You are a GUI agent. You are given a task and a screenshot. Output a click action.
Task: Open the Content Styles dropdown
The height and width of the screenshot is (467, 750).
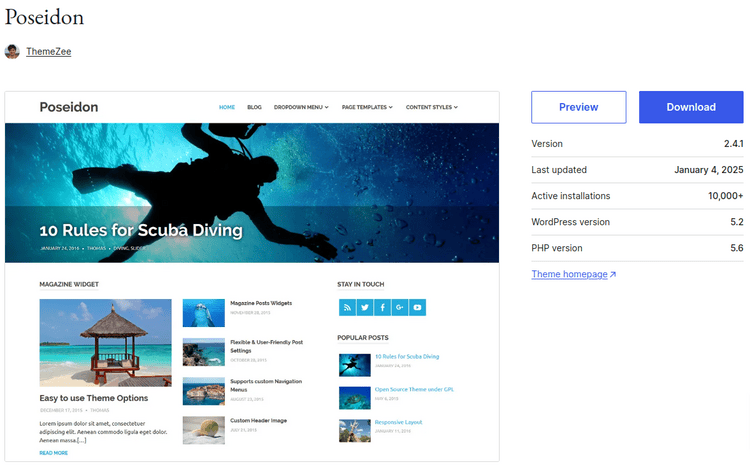point(432,107)
